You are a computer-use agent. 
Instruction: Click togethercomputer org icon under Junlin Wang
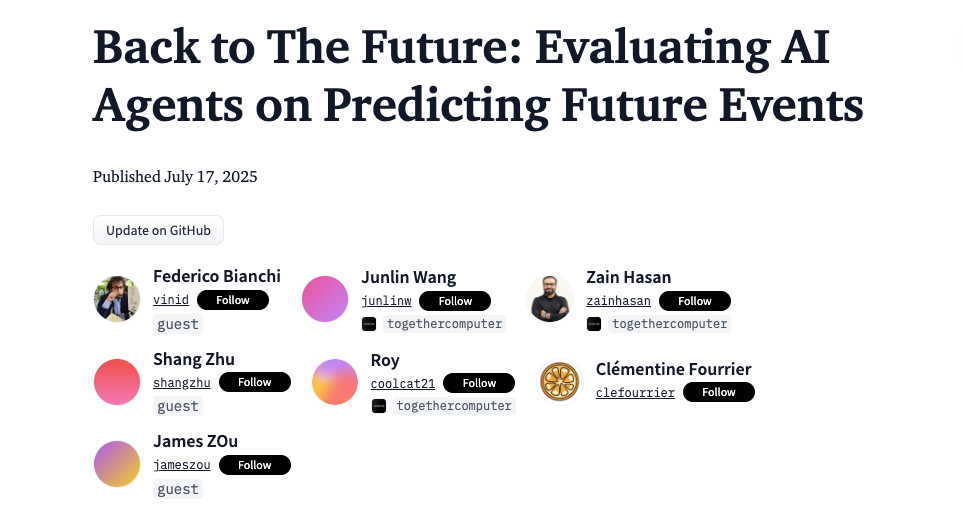369,324
